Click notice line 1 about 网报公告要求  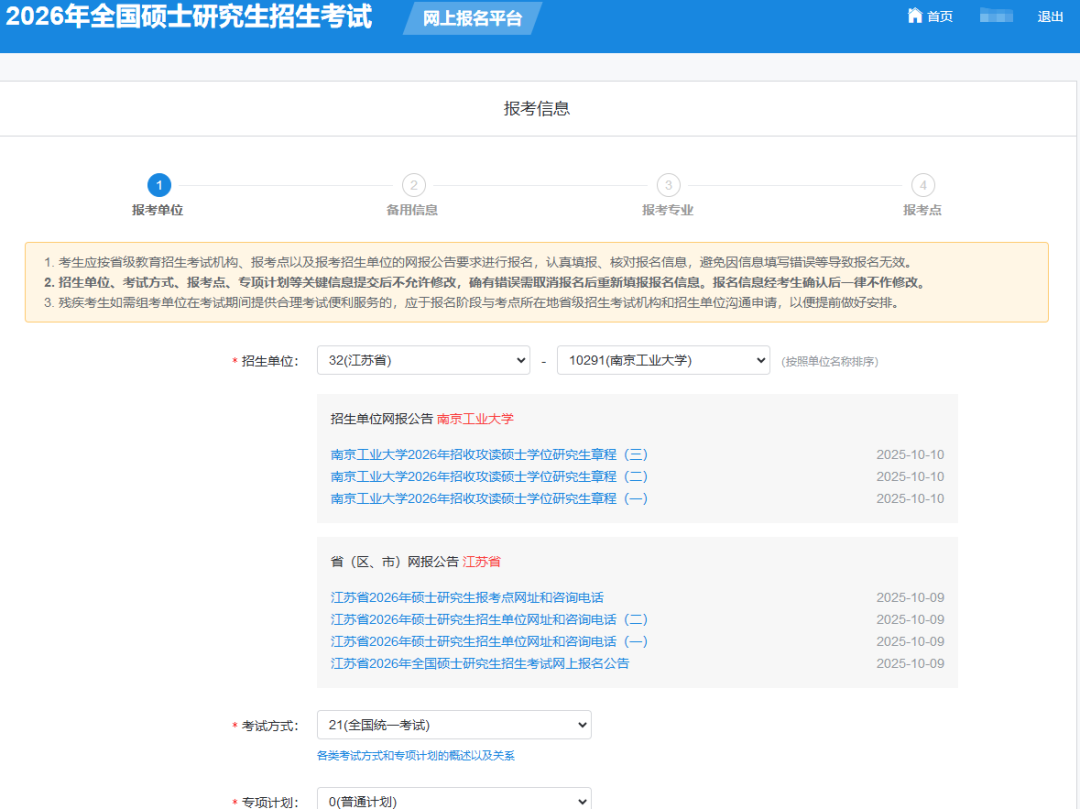[479, 262]
